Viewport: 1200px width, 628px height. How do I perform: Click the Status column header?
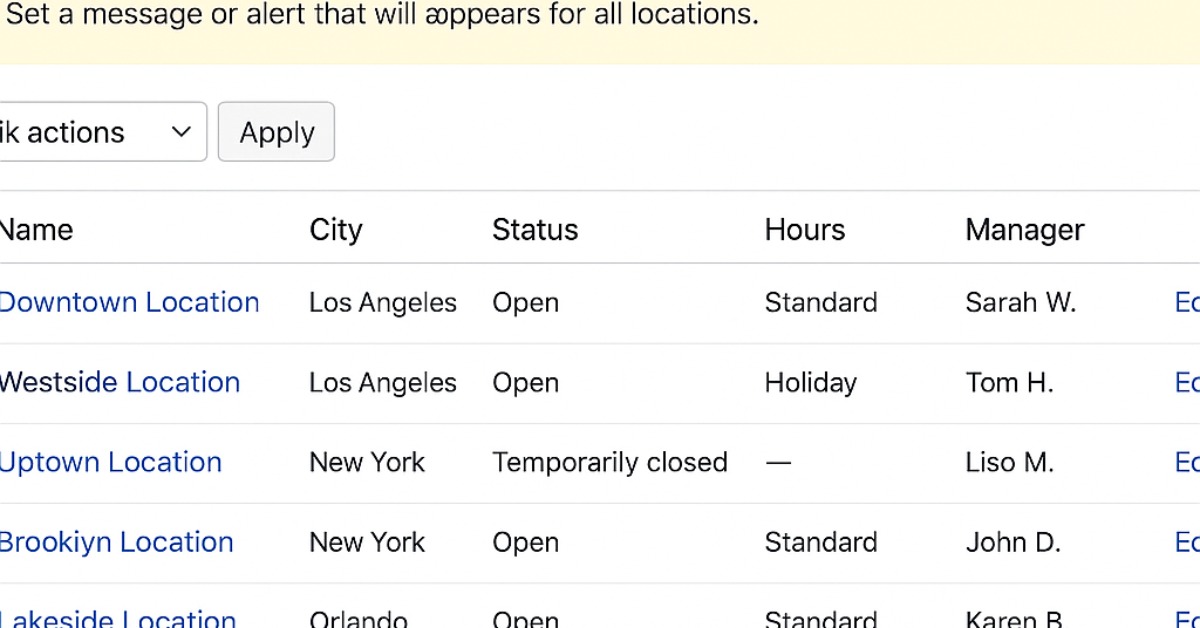pyautogui.click(x=535, y=230)
